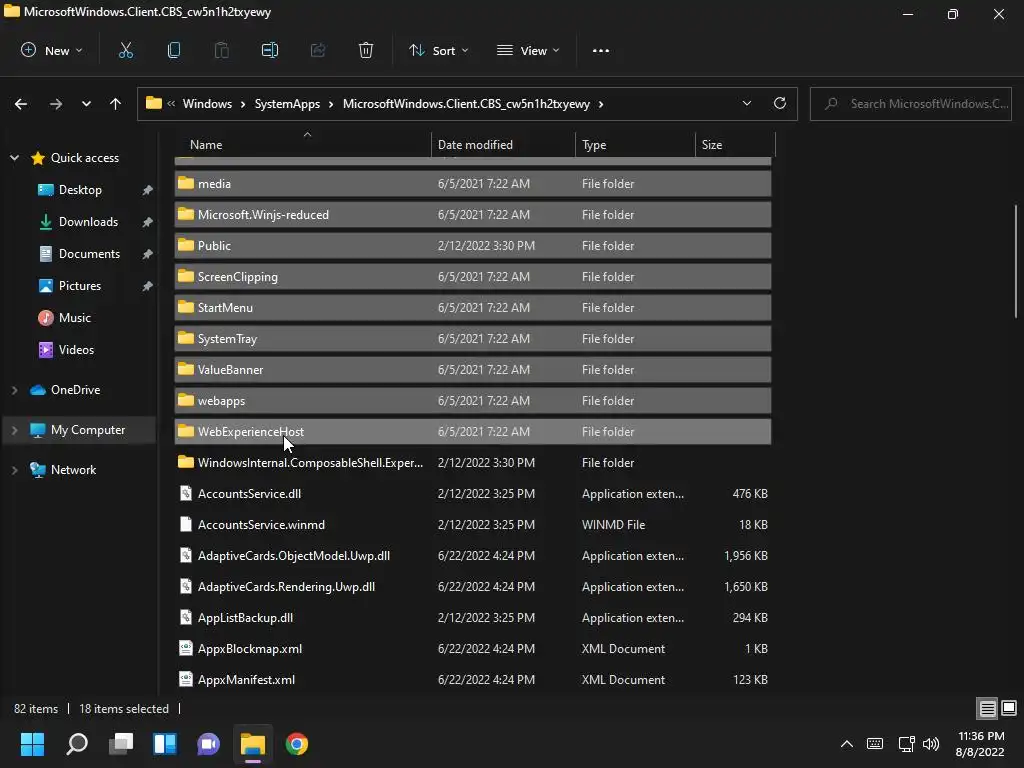This screenshot has width=1024, height=768.
Task: Expand the address bar history dropdown
Action: tap(746, 103)
